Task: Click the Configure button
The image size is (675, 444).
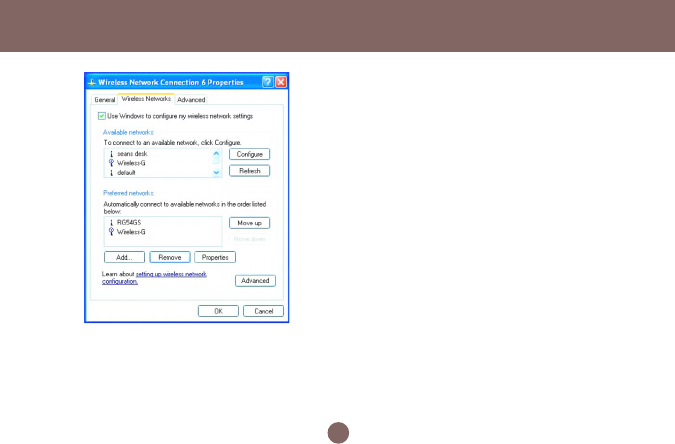Action: coord(249,154)
